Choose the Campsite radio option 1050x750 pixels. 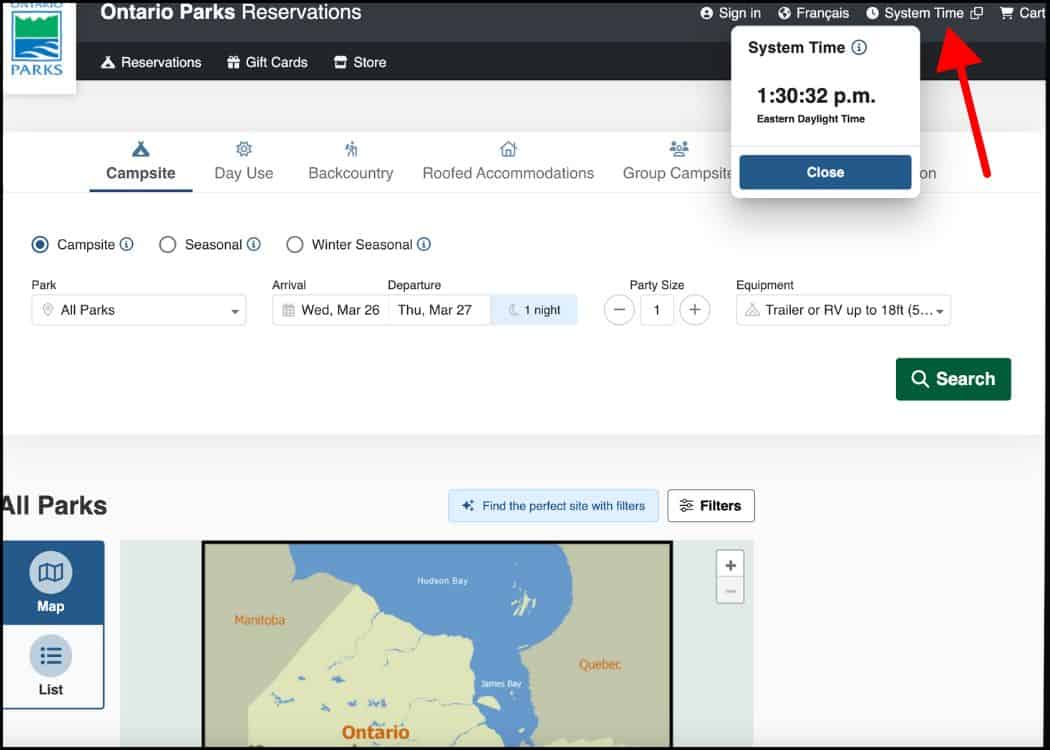tap(40, 244)
